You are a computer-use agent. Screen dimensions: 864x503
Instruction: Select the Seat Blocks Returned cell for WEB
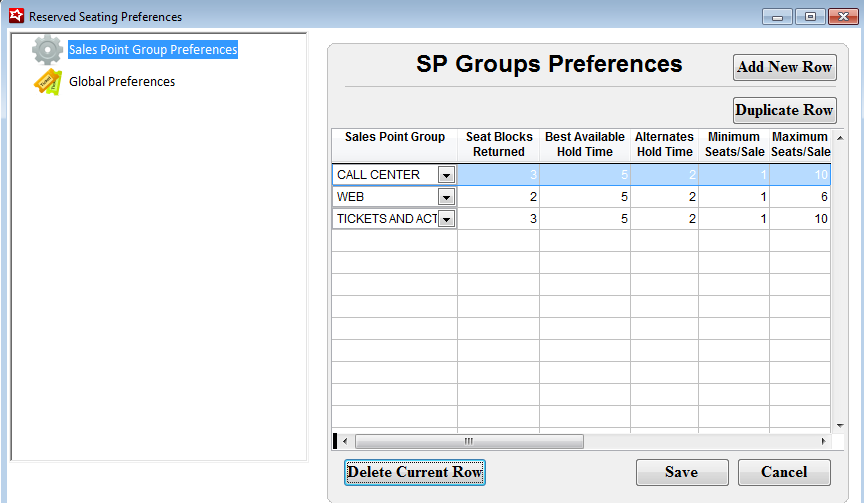[498, 197]
